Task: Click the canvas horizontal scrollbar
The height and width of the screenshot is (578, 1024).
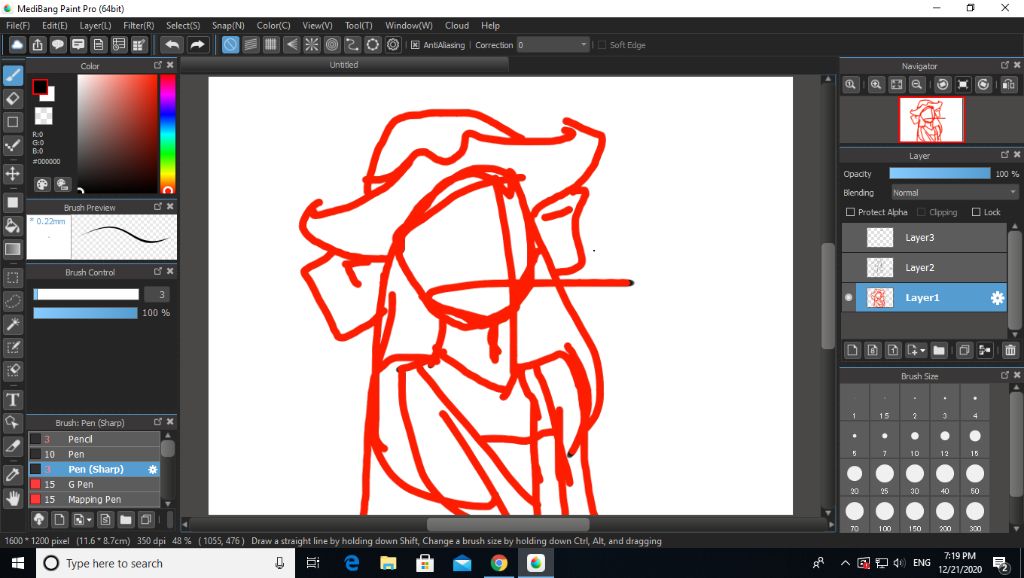Action: 508,524
